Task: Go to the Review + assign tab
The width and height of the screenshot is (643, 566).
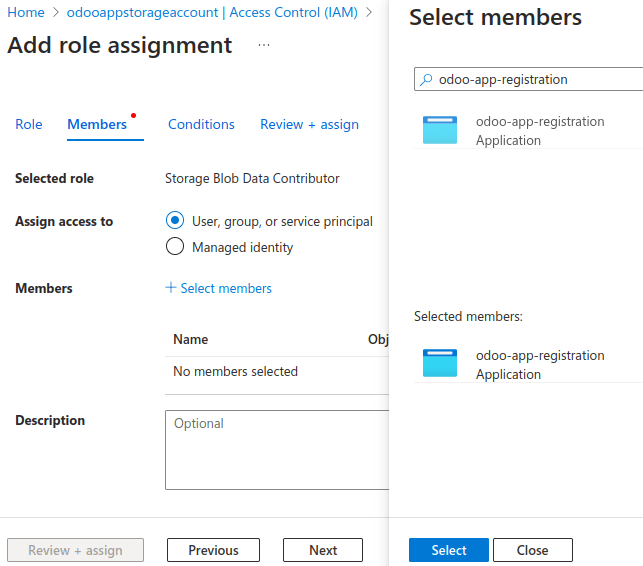Action: point(309,124)
